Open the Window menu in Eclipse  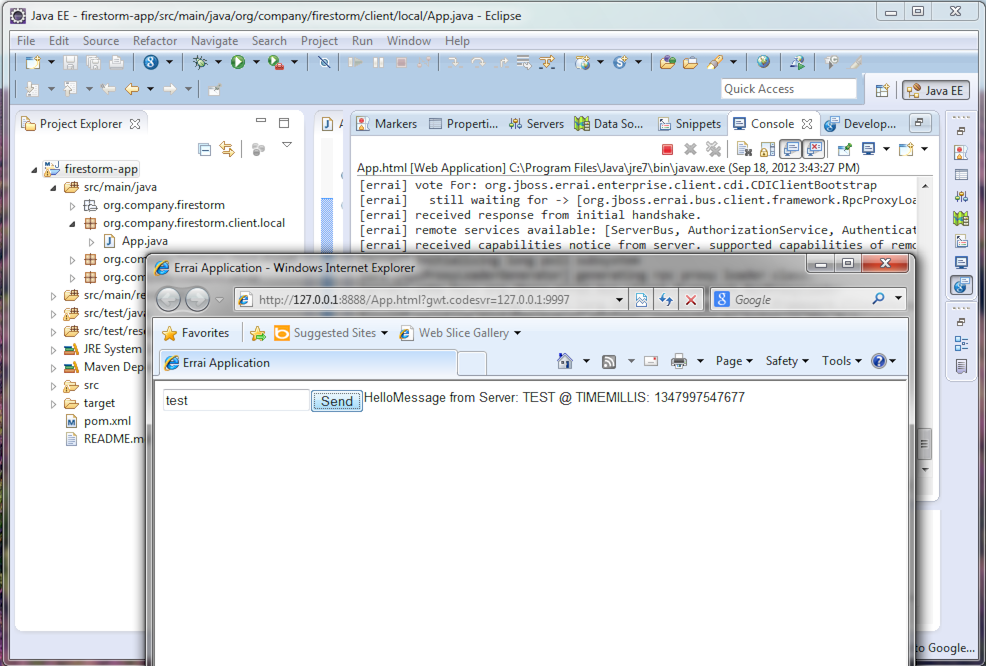click(x=409, y=41)
